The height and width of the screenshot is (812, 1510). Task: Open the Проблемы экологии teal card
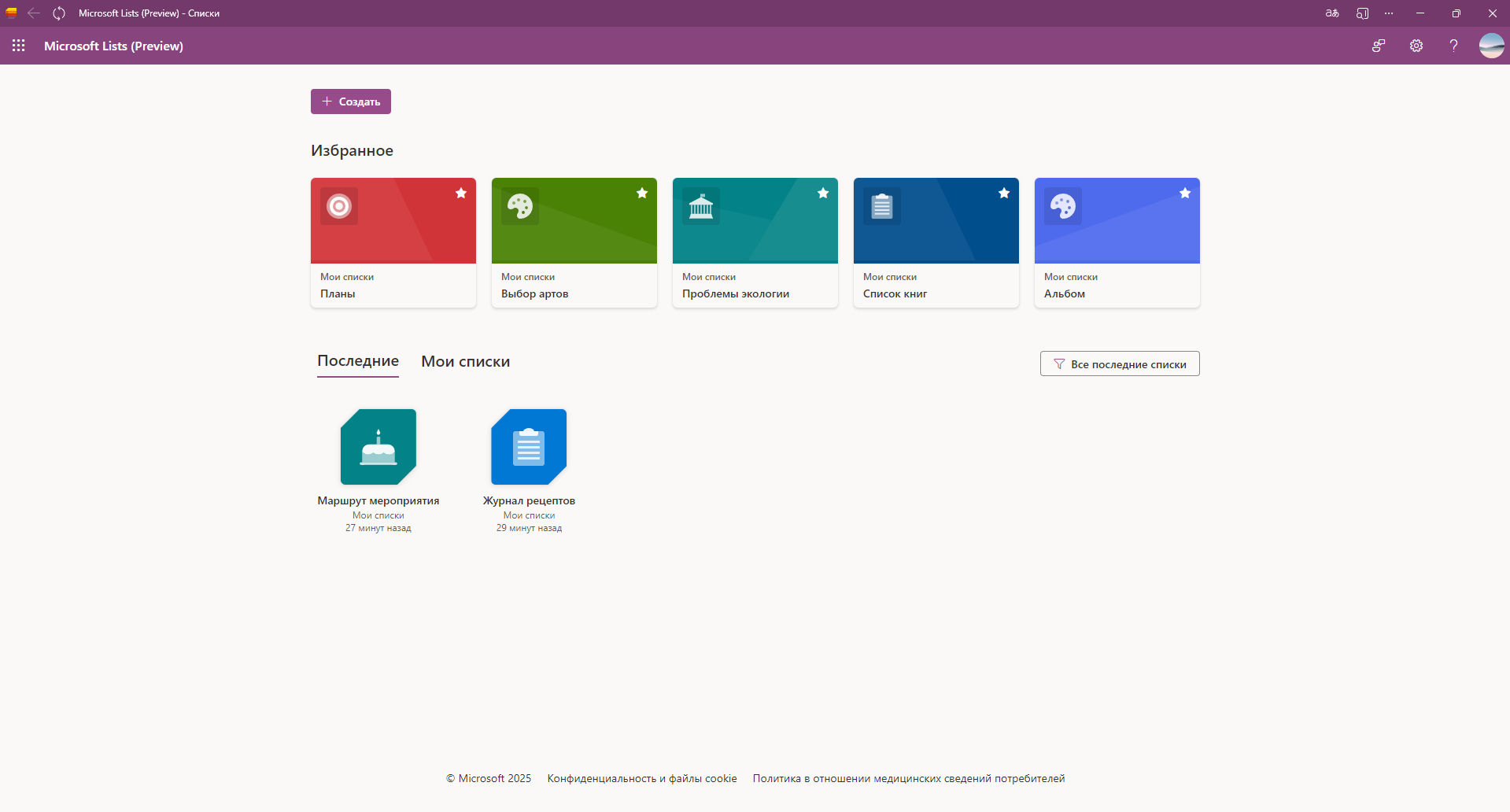pos(755,242)
